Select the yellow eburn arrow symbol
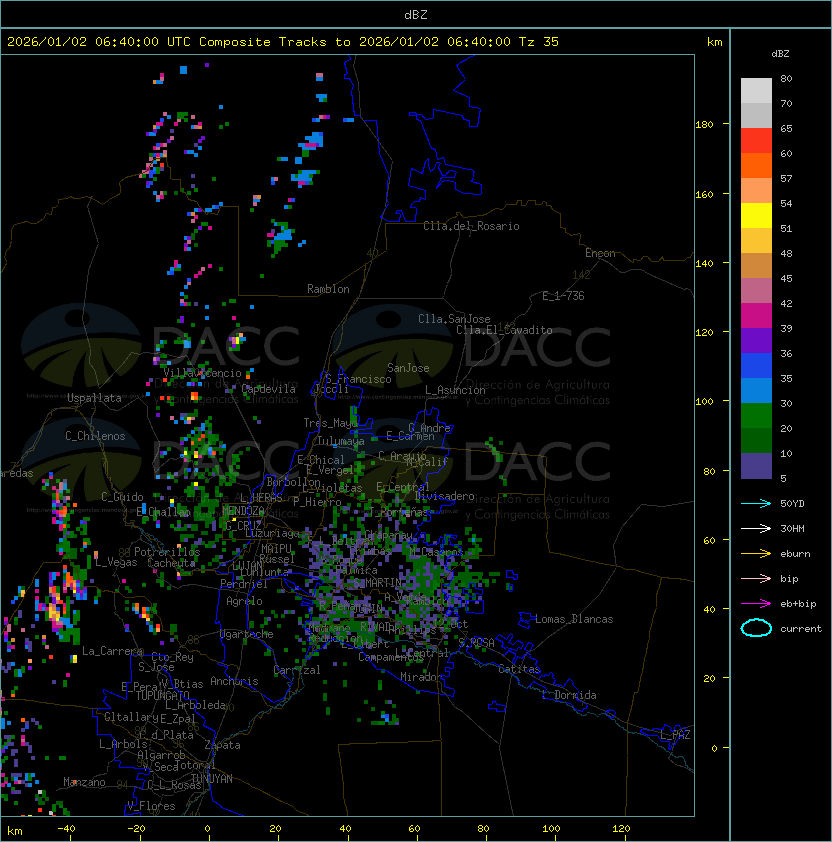The width and height of the screenshot is (832, 842). (756, 554)
